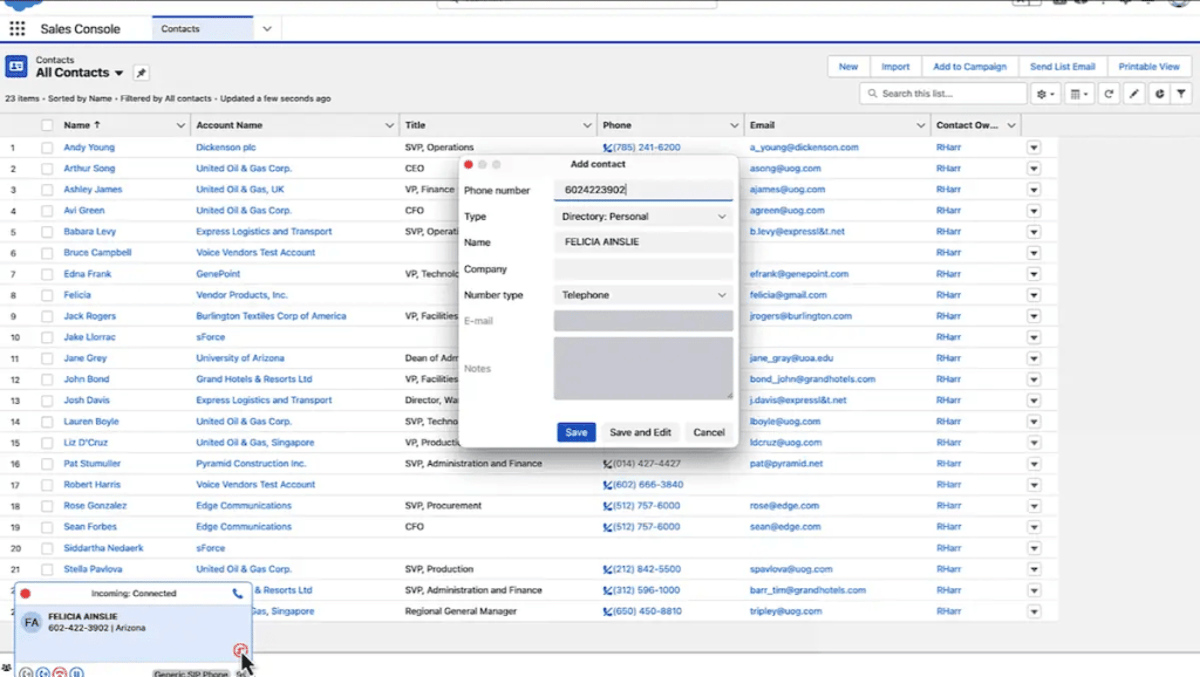Check the Pat Stumuller row checkbox
This screenshot has height=677, width=1200.
pyautogui.click(x=47, y=464)
